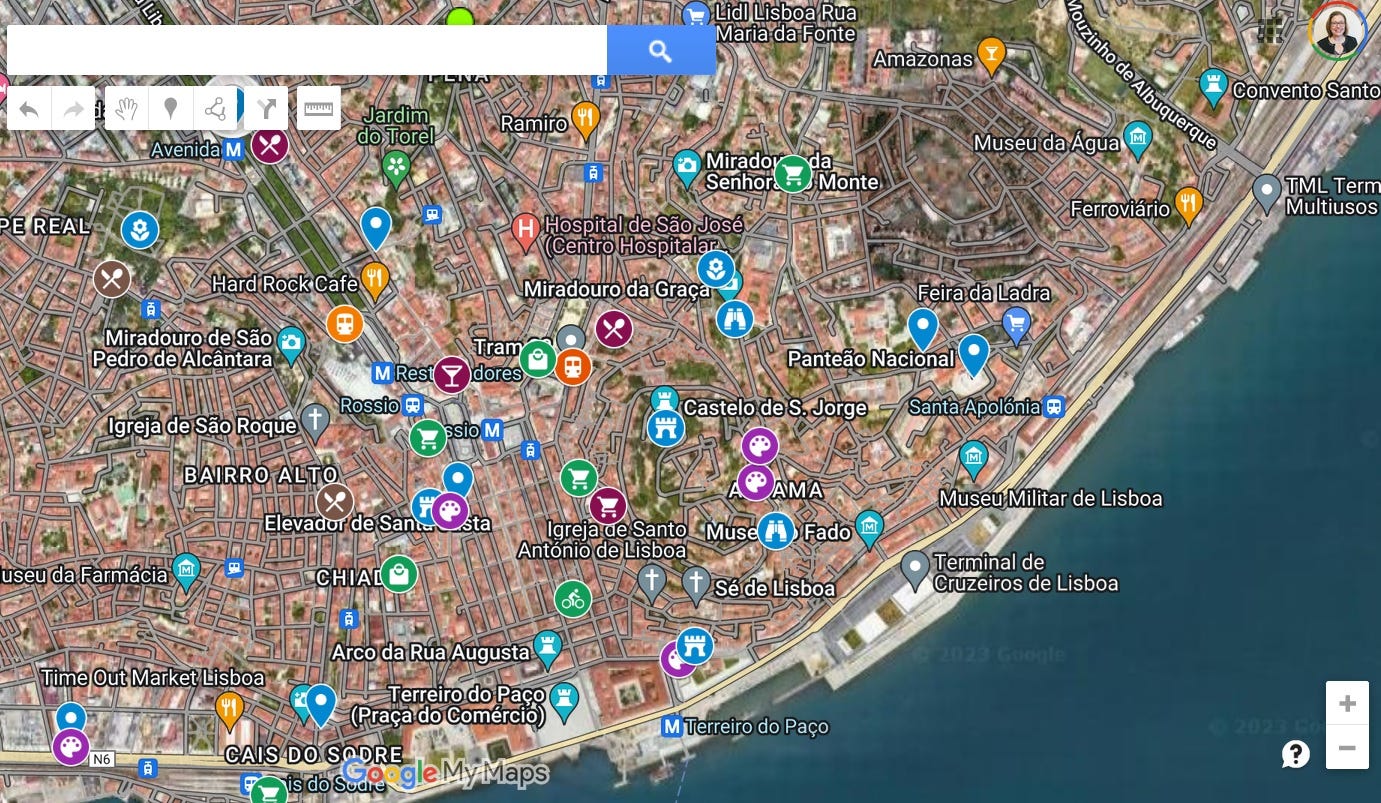Click the binoculars marker at Miradouro da Graça
The width and height of the screenshot is (1381, 803).
735,319
